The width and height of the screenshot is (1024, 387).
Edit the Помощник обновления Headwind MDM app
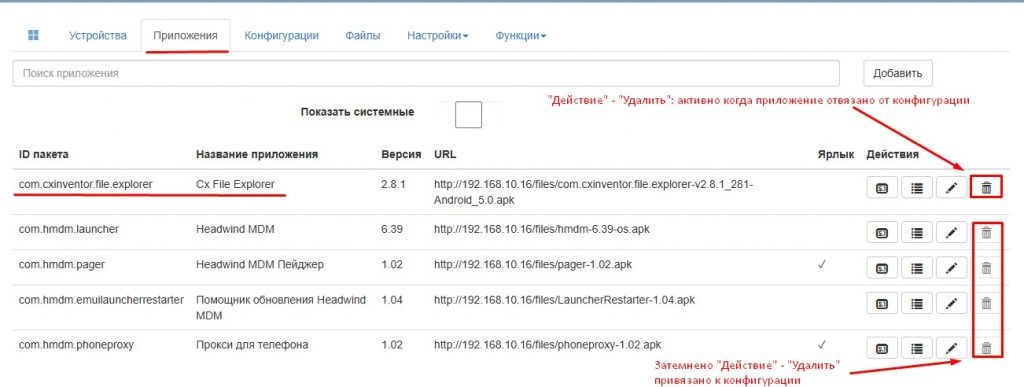(952, 303)
